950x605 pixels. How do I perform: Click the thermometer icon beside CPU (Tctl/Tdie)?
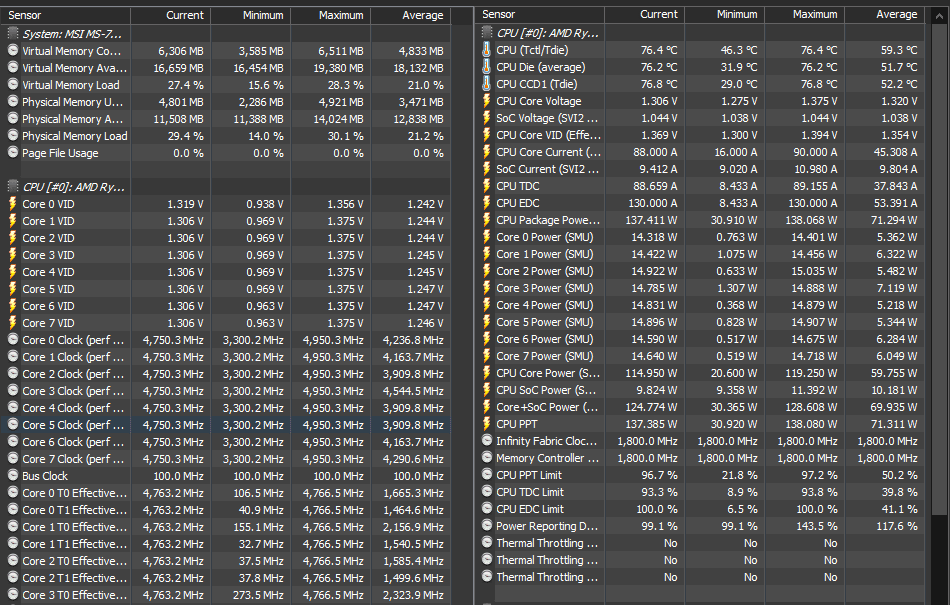pos(487,51)
